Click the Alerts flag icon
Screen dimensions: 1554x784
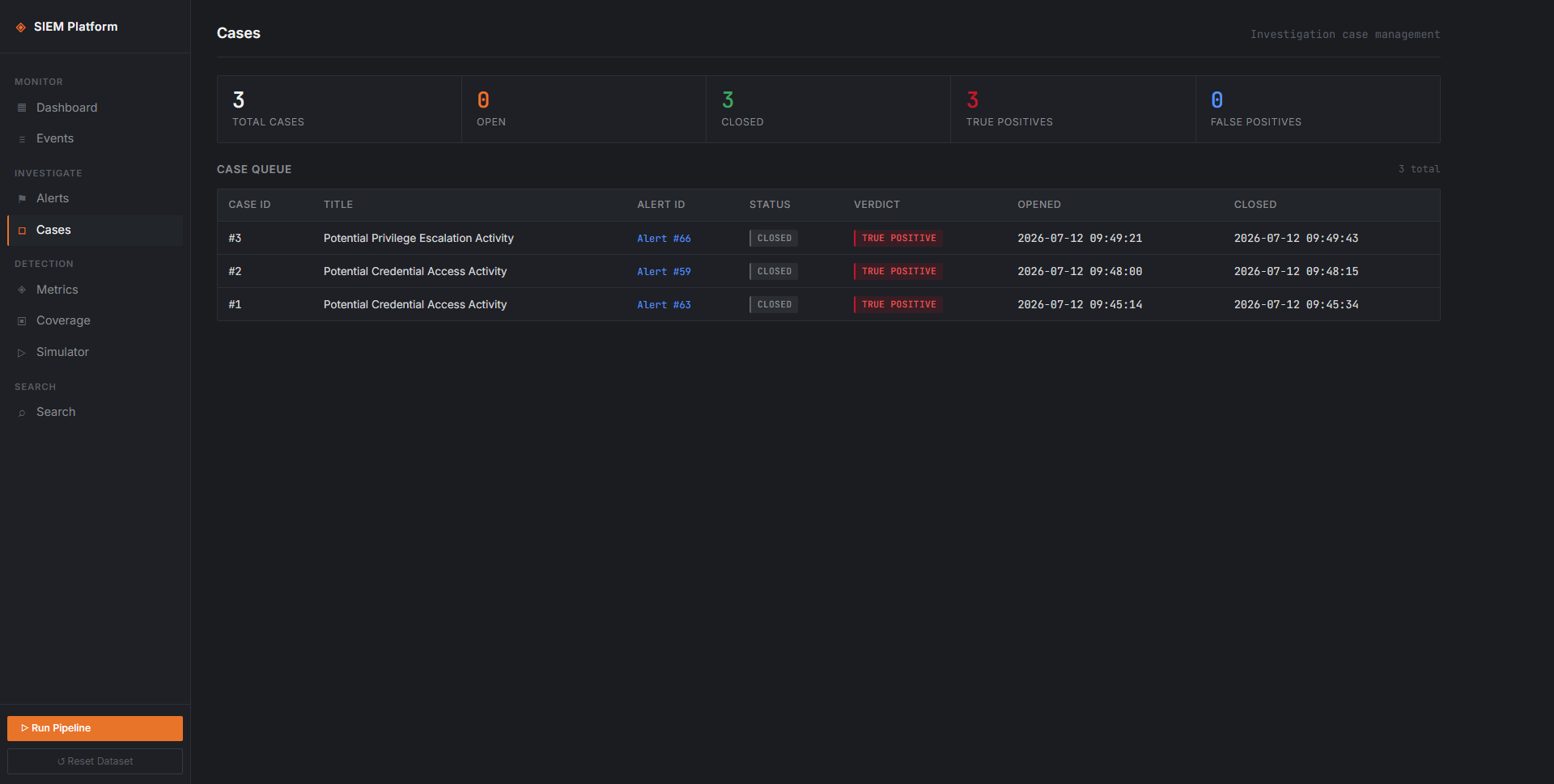(x=22, y=199)
